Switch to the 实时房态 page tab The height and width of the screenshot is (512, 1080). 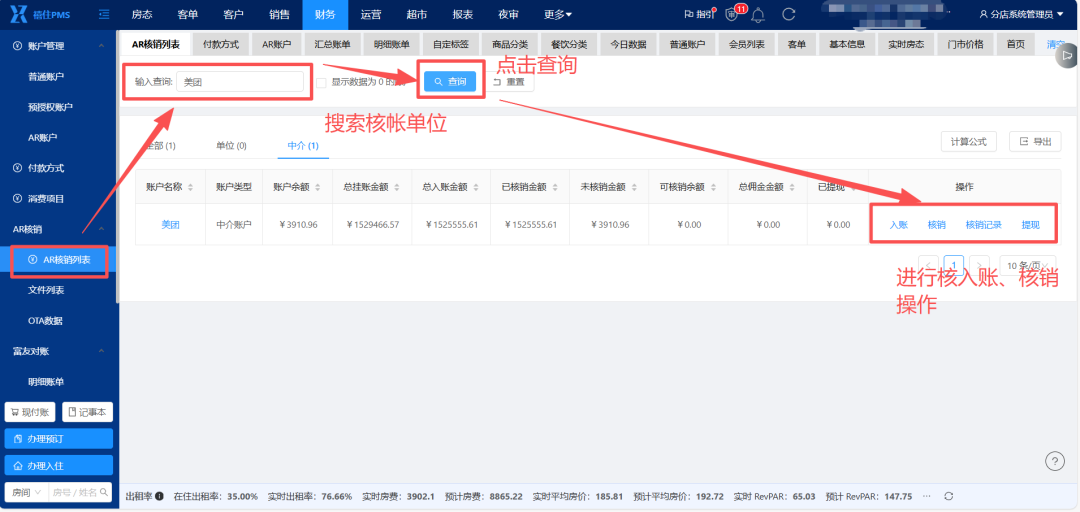click(906, 44)
